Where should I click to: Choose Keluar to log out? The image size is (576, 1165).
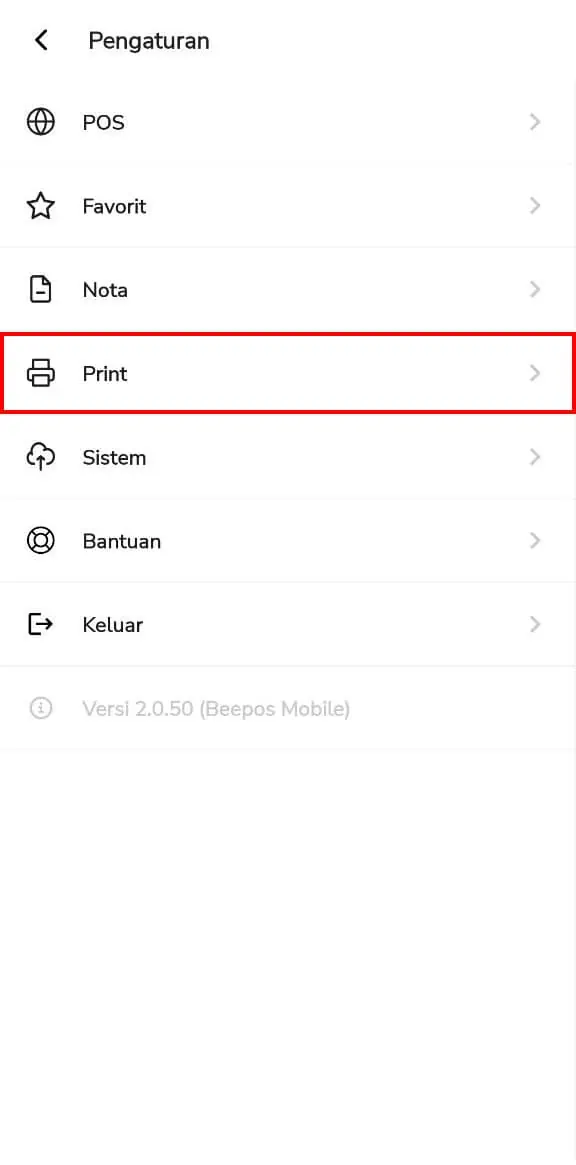click(288, 624)
